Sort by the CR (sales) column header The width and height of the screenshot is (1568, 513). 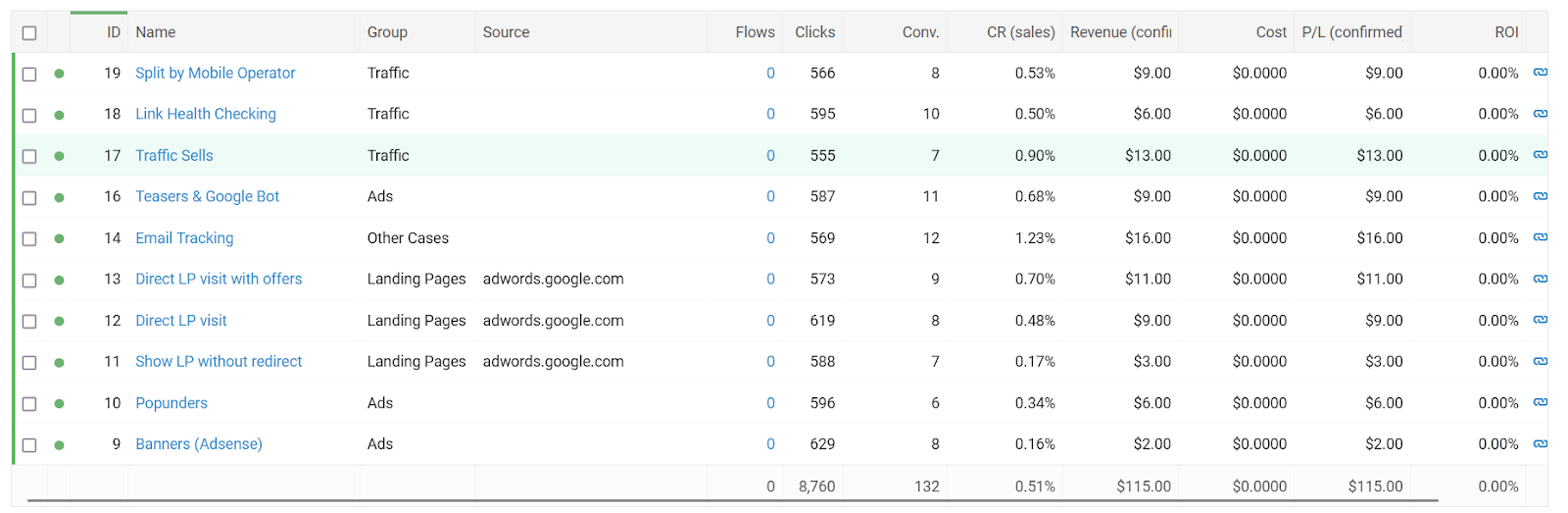(x=1020, y=32)
